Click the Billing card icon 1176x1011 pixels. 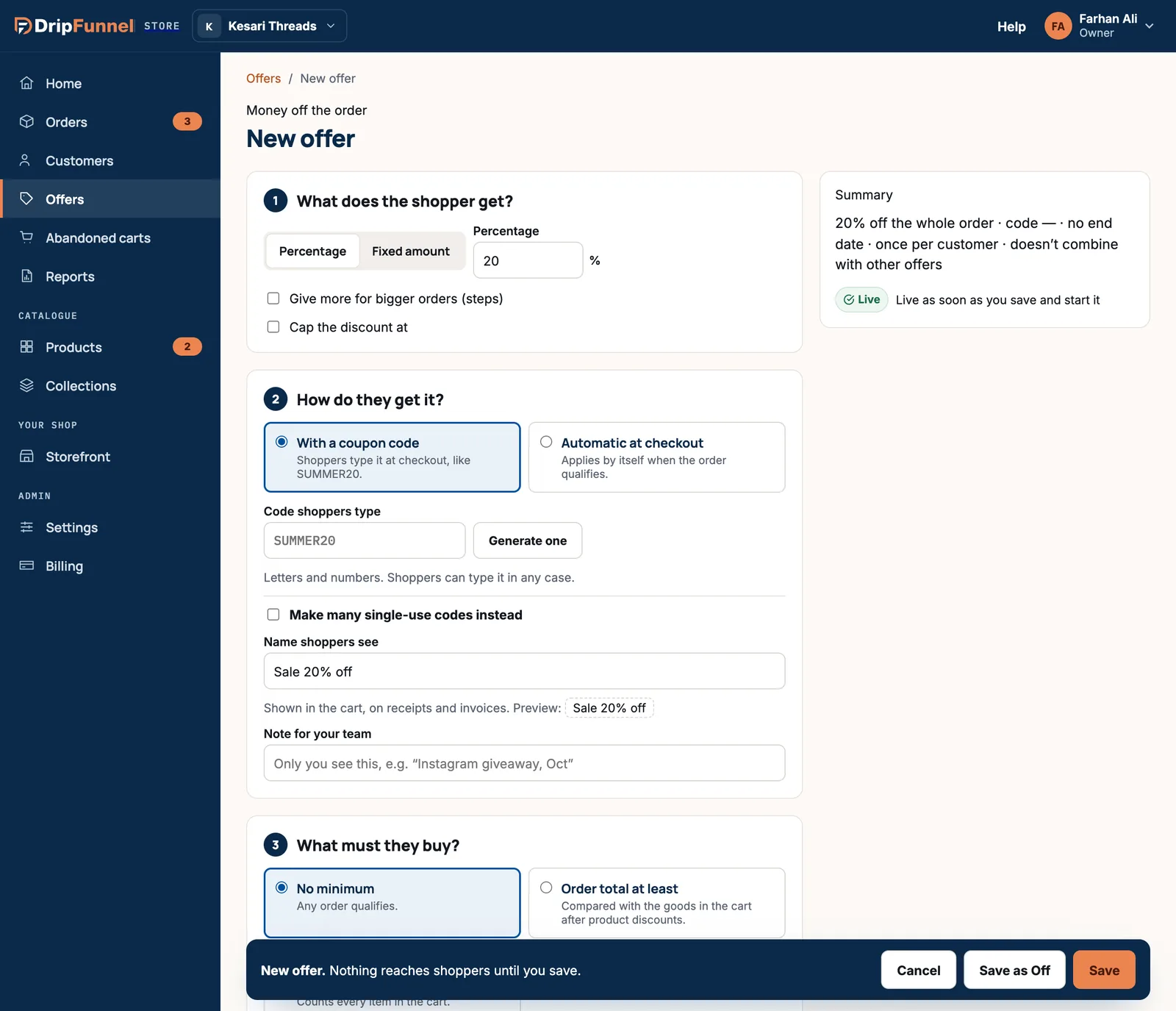(x=26, y=565)
